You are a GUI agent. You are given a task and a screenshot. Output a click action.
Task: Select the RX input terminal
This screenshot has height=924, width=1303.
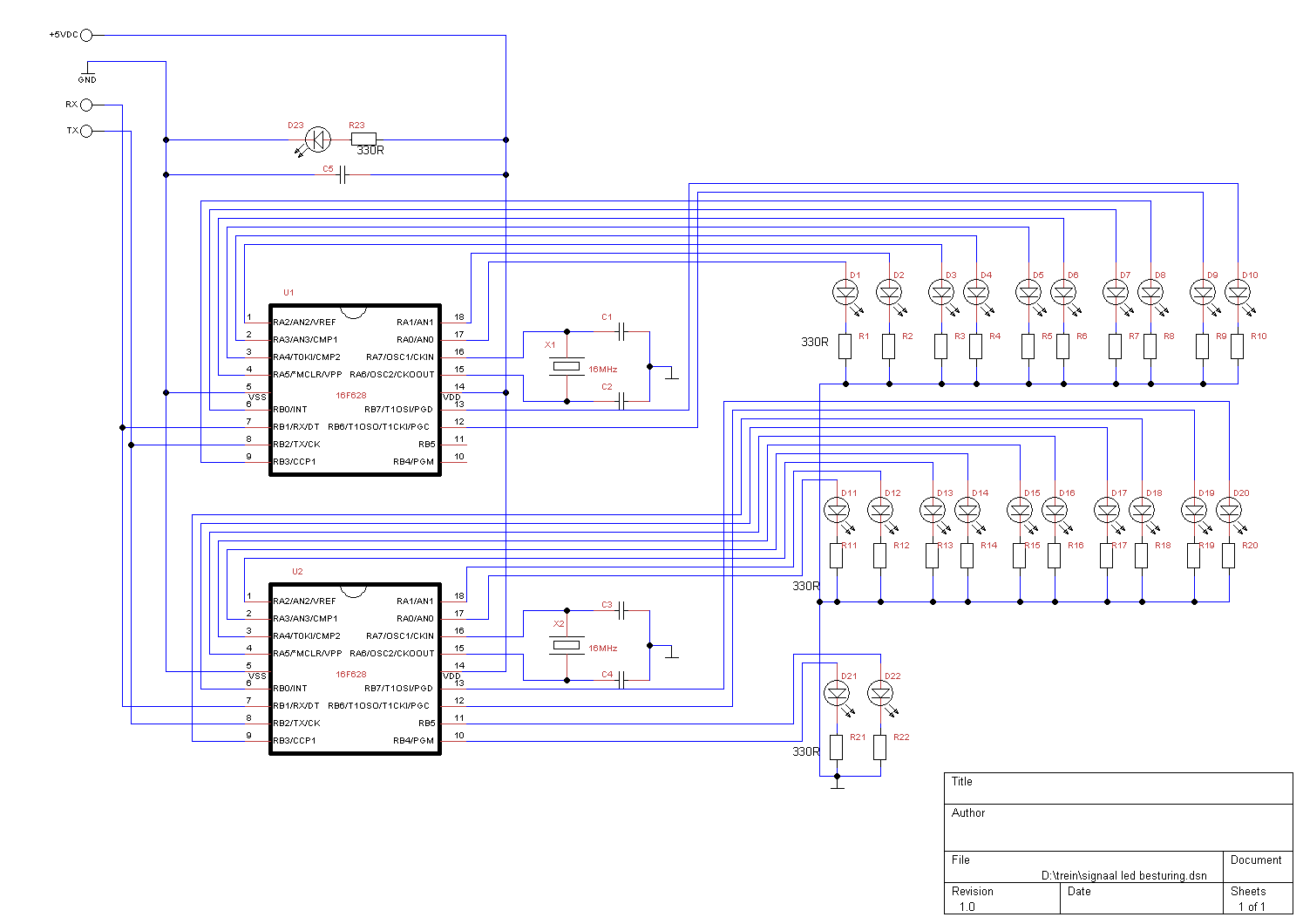pos(86,105)
